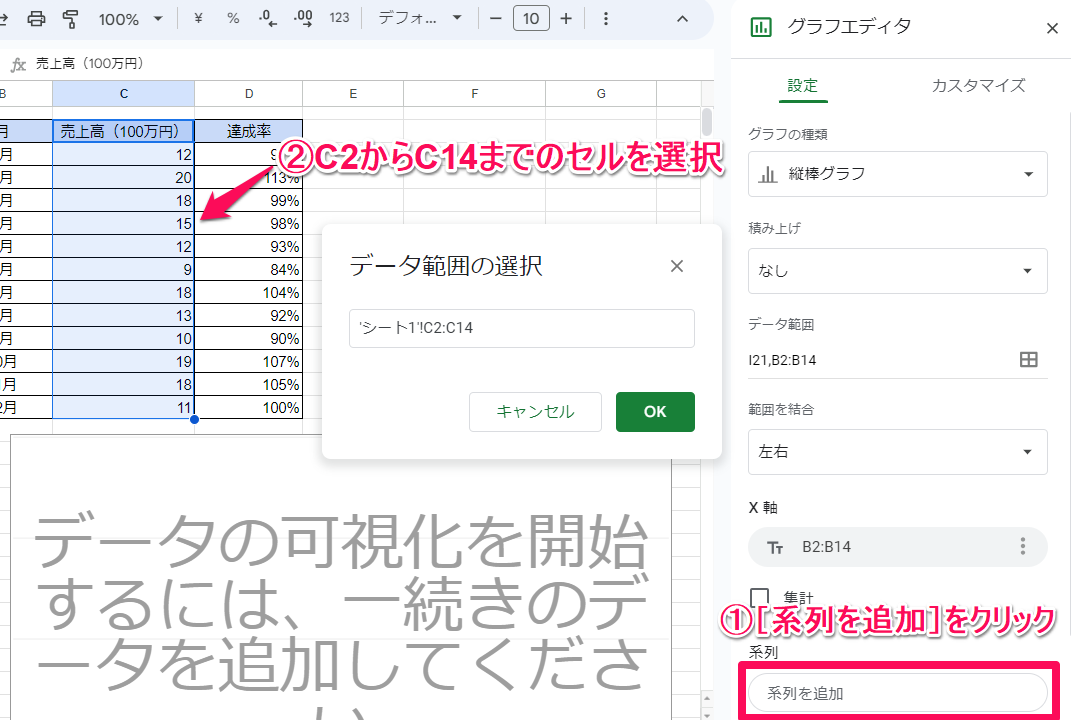
Task: Close the データ範囲の選択 dialog
Action: [677, 266]
